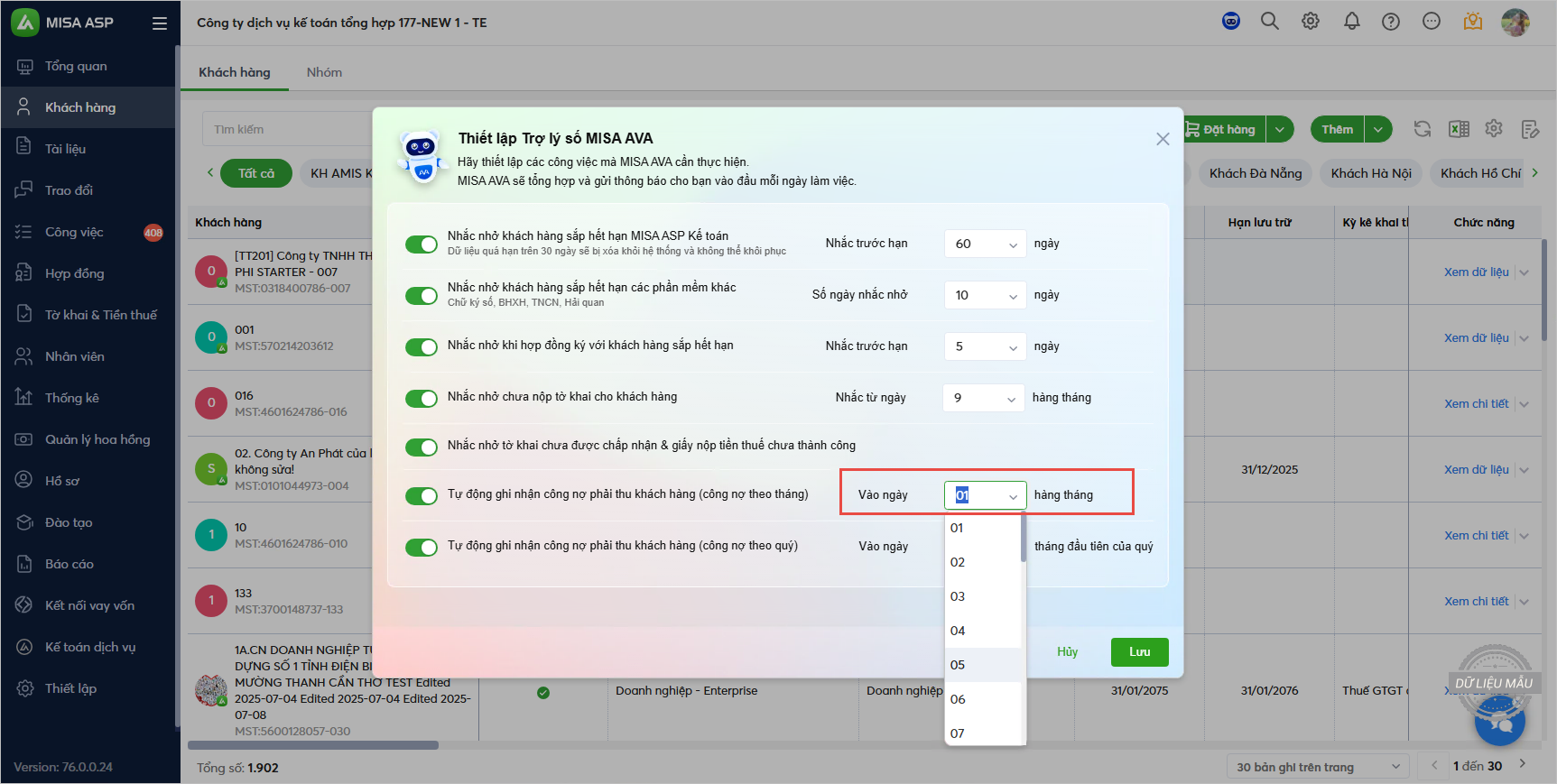Toggle reminder khi hợp đồng sắp hết hạn

[x=422, y=347]
